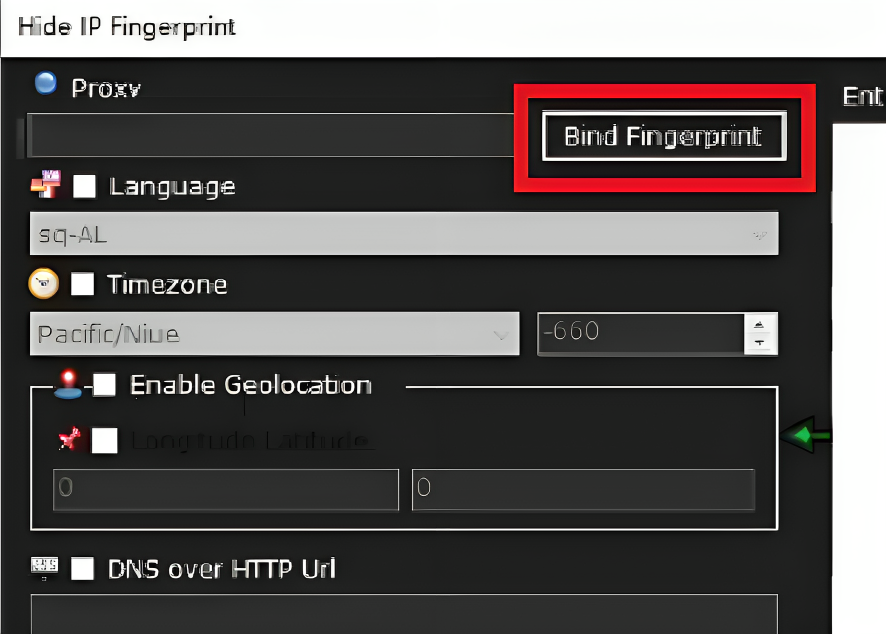This screenshot has width=886, height=634.
Task: Enable the Timezone checkbox
Action: click(x=82, y=284)
